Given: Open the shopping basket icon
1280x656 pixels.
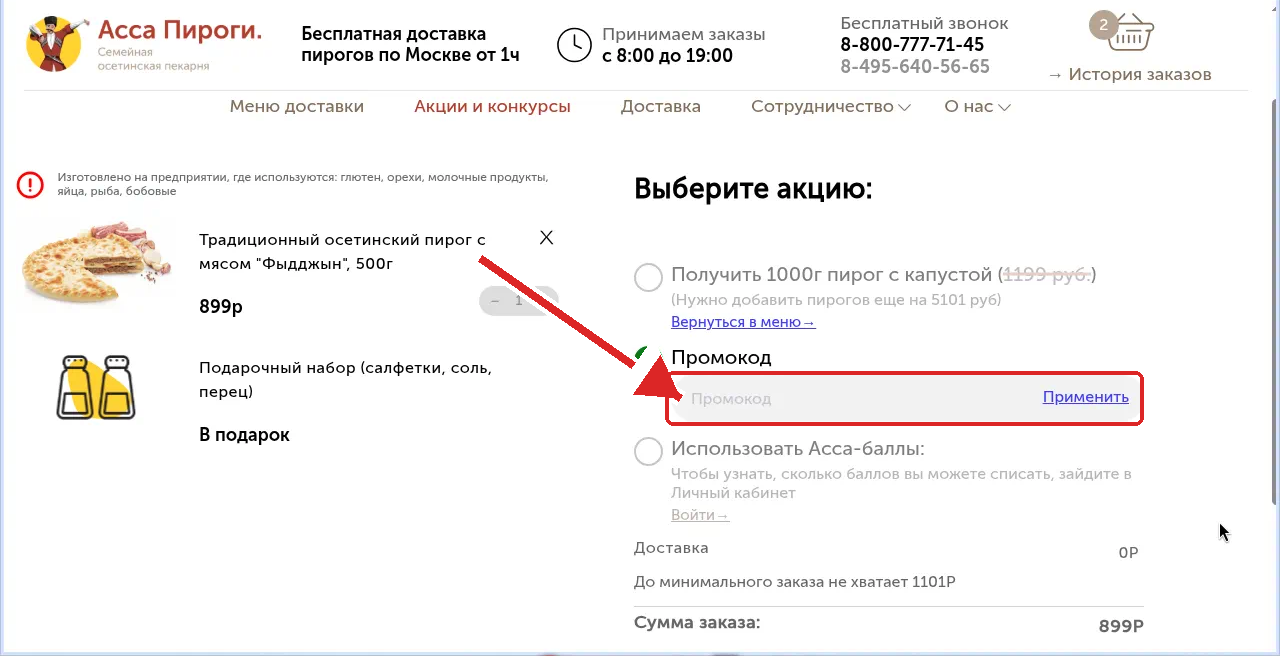Looking at the screenshot, I should 1131,33.
